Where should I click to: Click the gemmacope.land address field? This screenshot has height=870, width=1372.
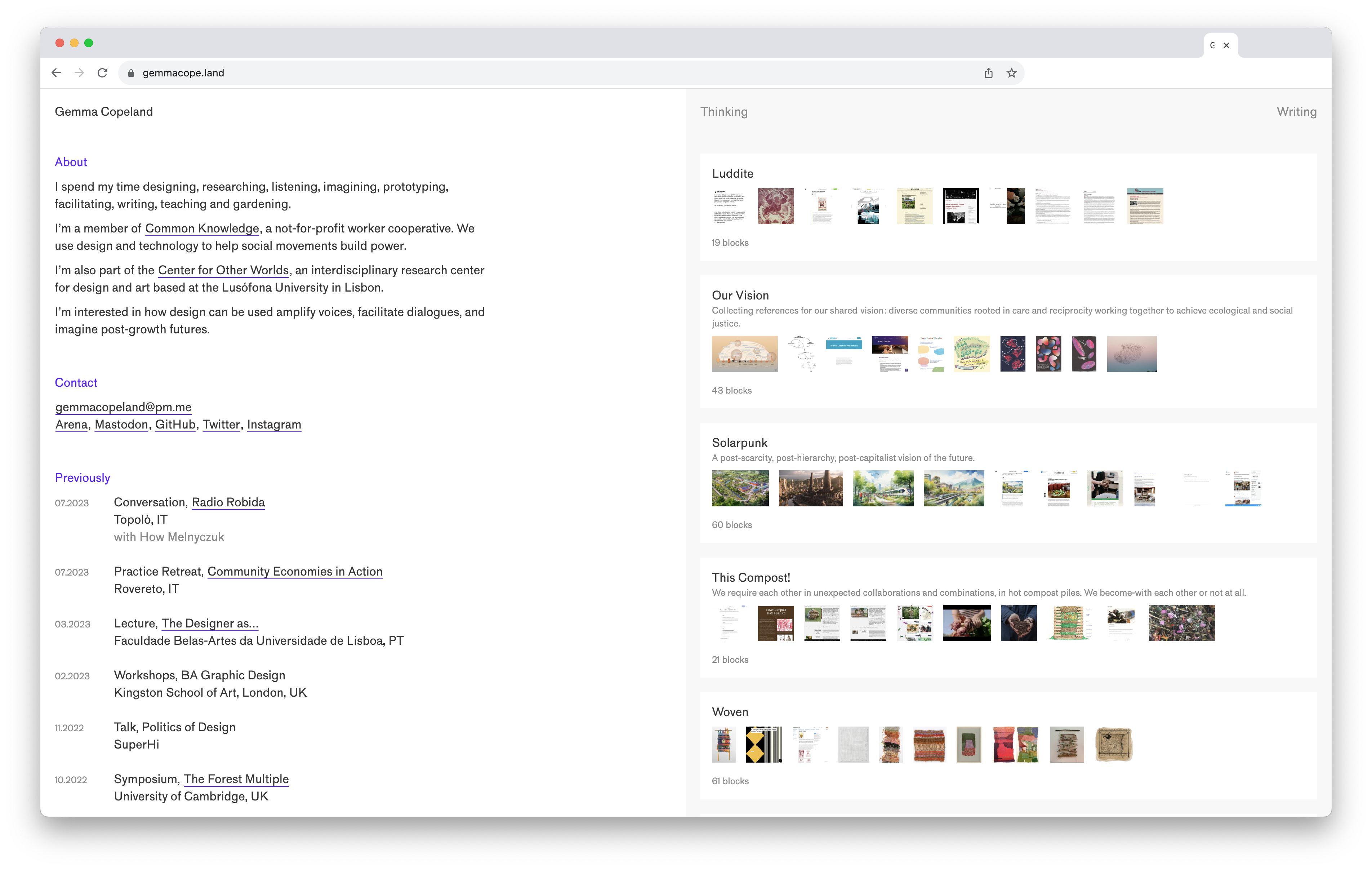pyautogui.click(x=183, y=73)
